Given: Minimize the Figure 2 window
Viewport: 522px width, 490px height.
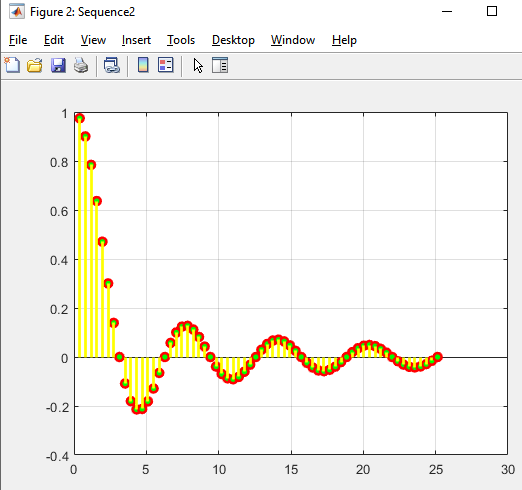Looking at the screenshot, I should point(447,12).
